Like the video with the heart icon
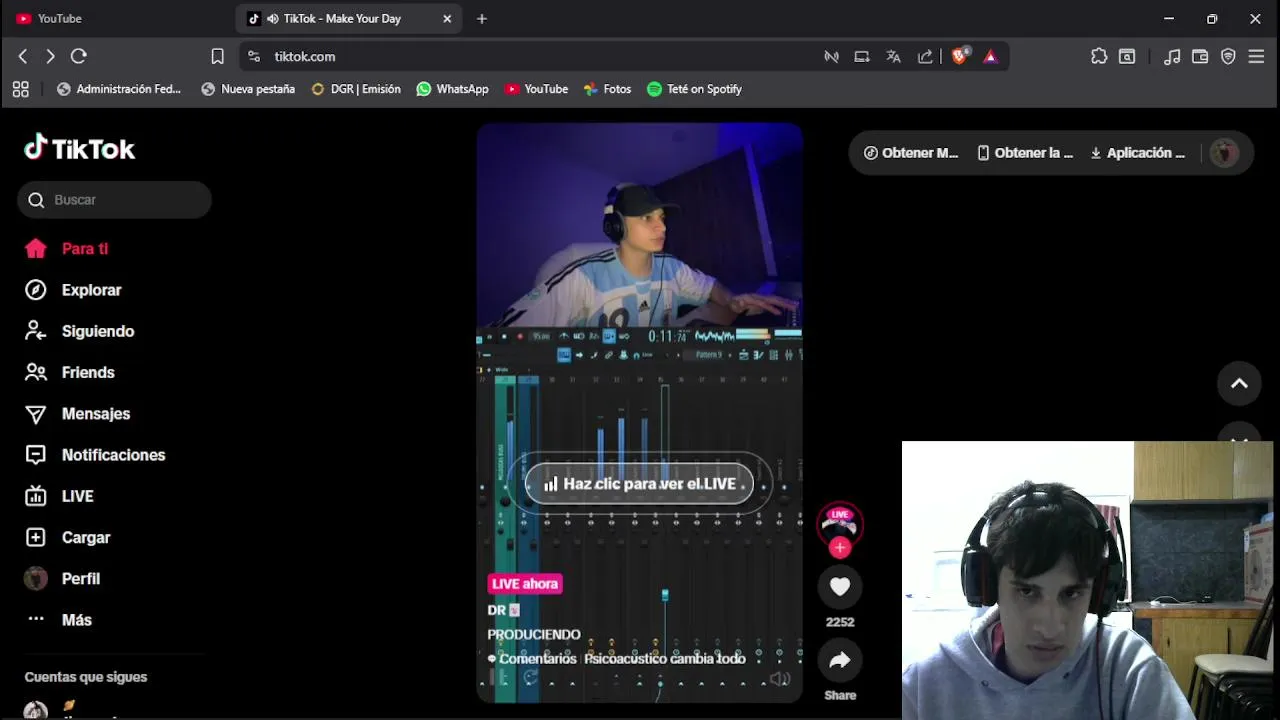This screenshot has width=1280, height=720. click(840, 587)
